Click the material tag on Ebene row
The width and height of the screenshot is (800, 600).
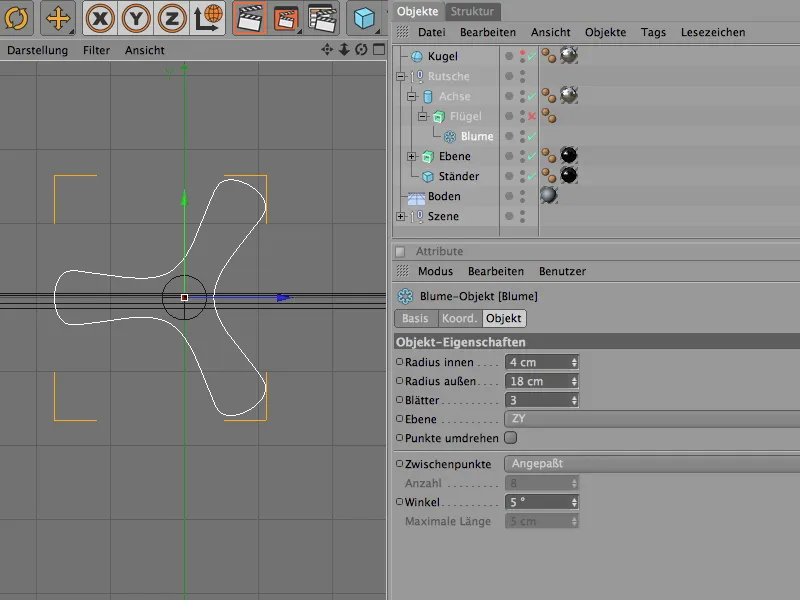(569, 156)
